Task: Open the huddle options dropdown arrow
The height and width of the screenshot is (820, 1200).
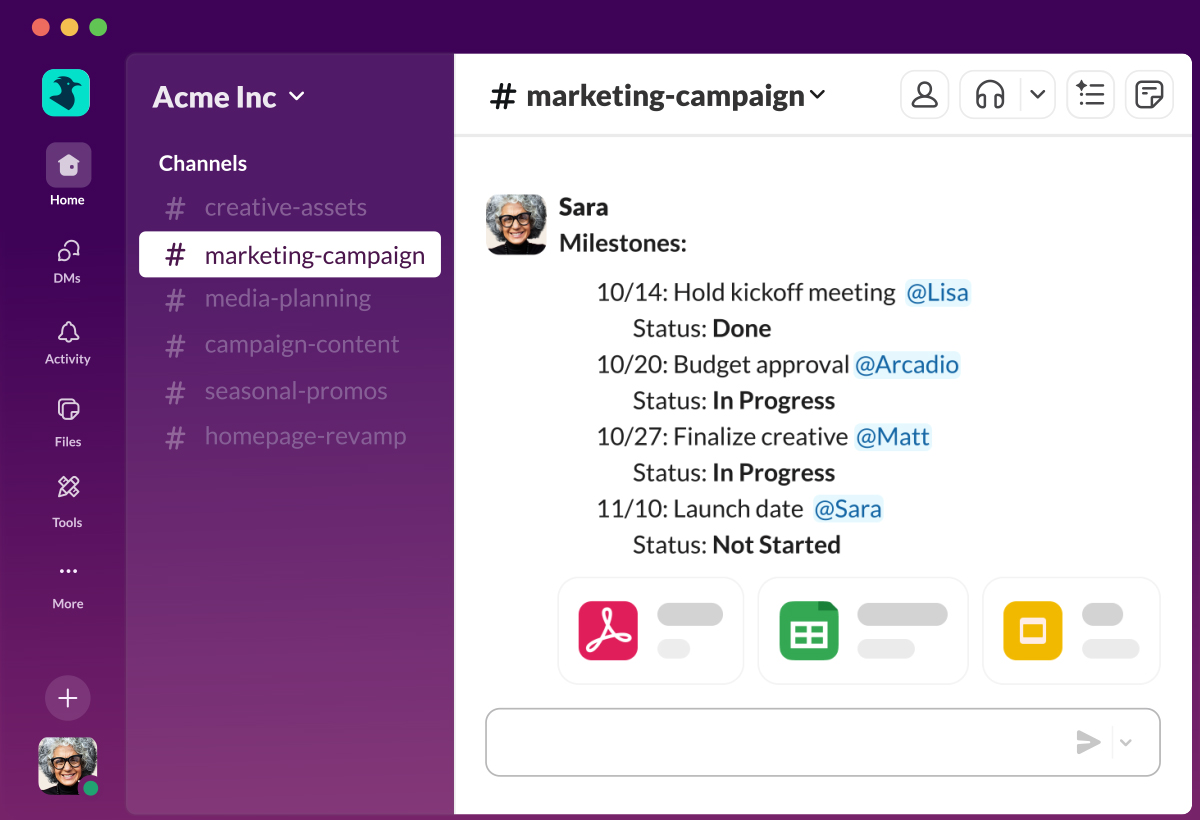Action: [x=1037, y=95]
